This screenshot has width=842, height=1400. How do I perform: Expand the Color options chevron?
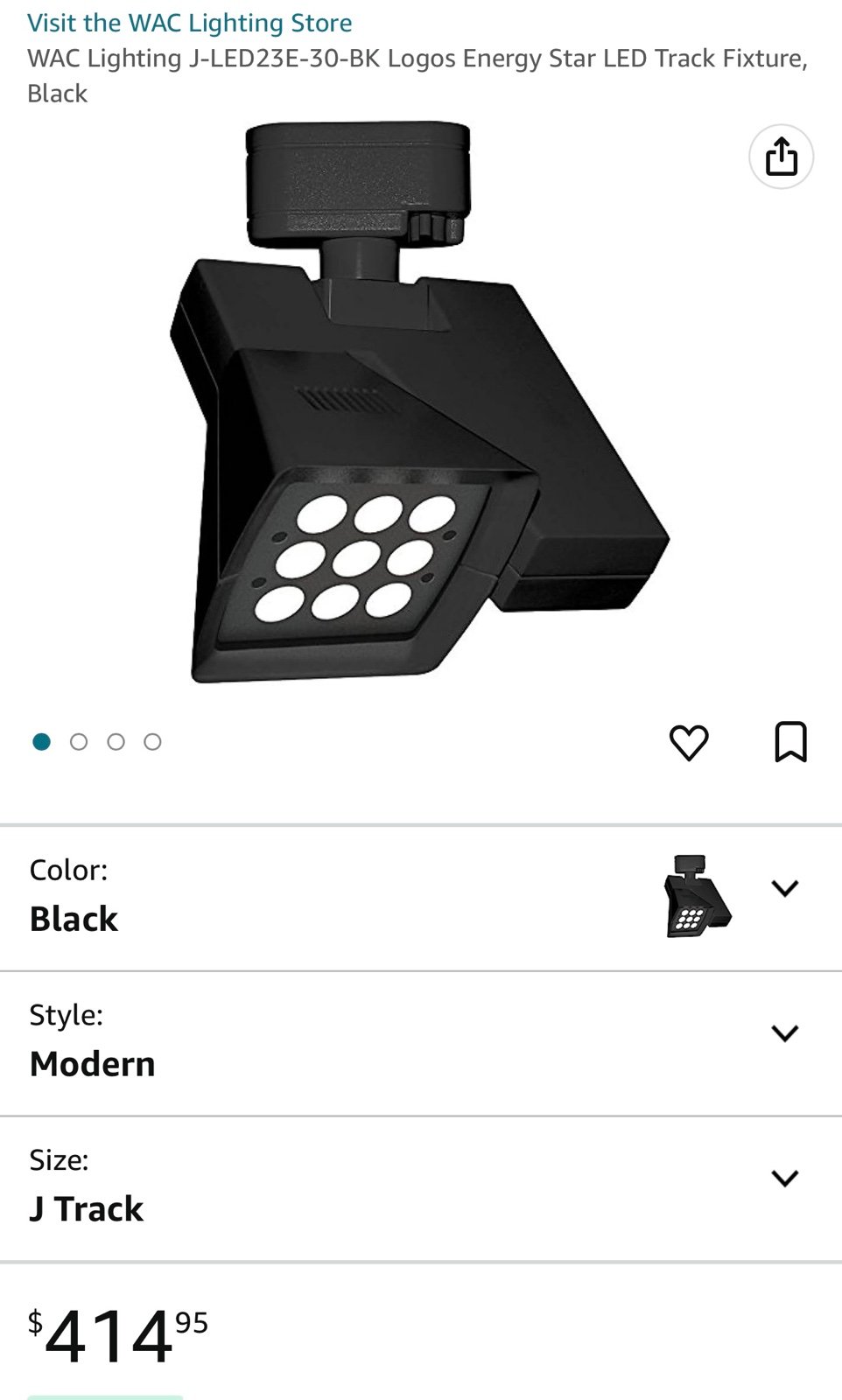(785, 888)
